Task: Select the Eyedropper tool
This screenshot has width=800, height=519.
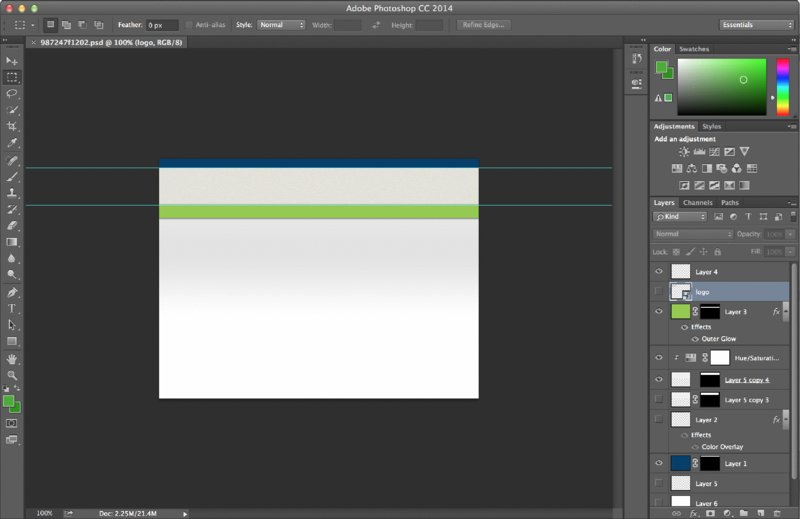Action: click(12, 143)
